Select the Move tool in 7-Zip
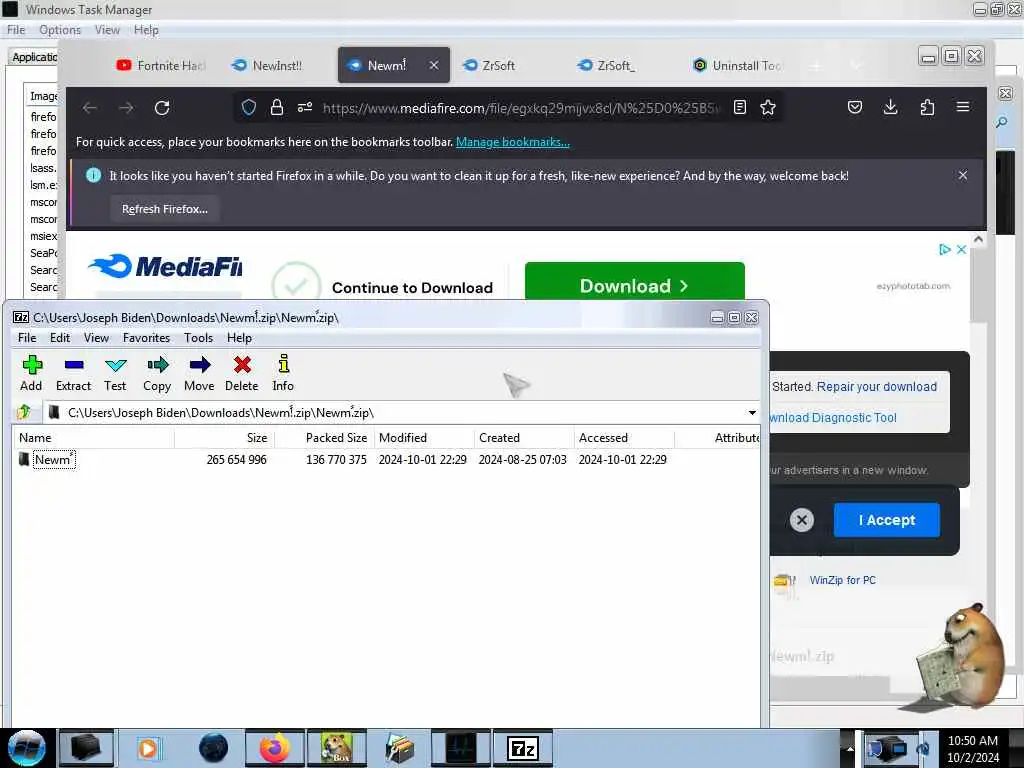The image size is (1024, 768). point(199,374)
